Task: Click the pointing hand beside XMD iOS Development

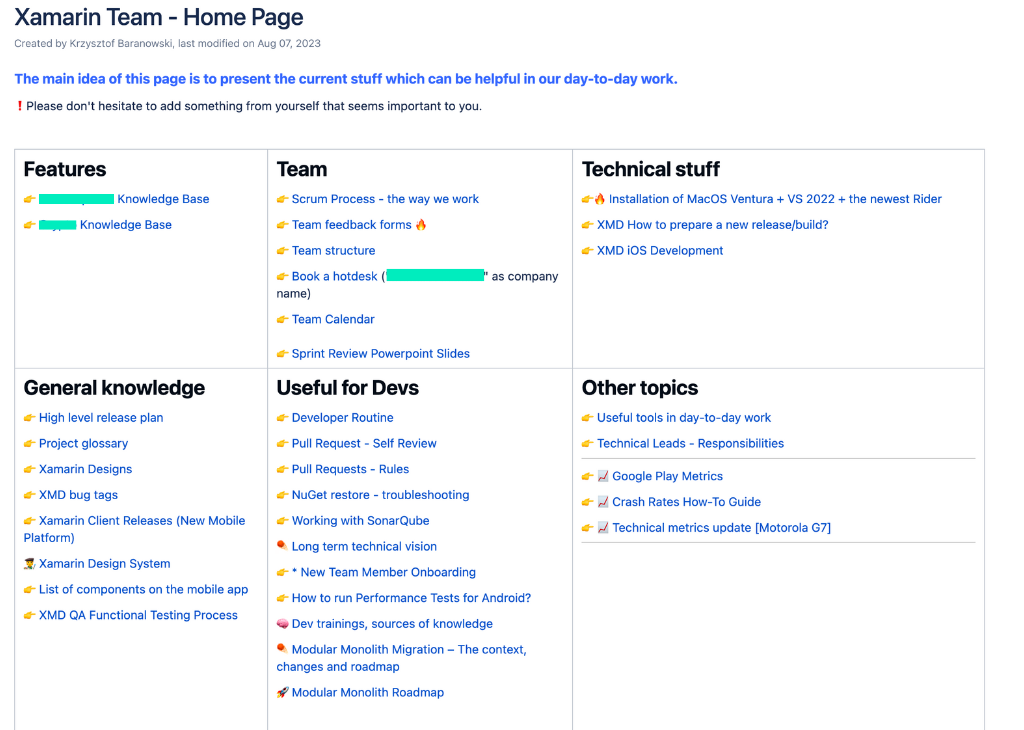Action: click(587, 251)
